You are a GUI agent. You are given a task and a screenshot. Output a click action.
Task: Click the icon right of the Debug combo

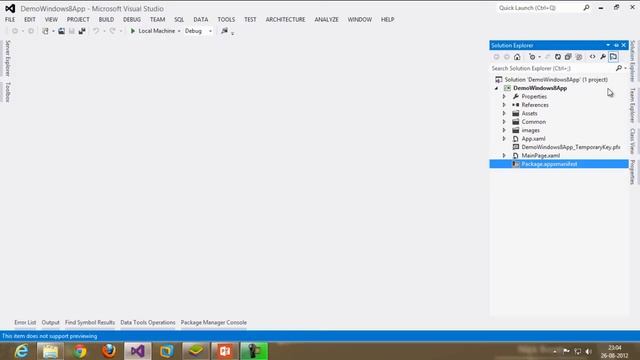(224, 31)
